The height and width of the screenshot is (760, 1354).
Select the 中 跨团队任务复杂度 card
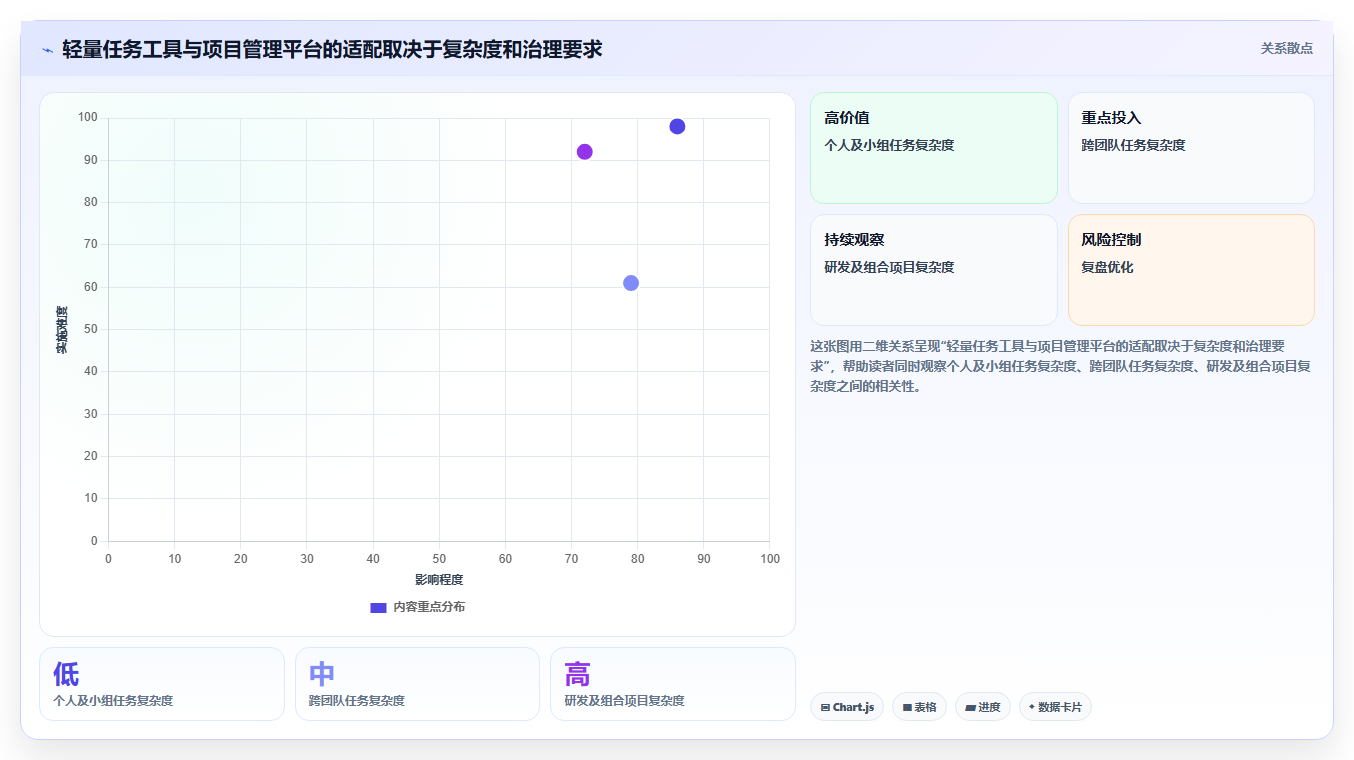[x=417, y=684]
